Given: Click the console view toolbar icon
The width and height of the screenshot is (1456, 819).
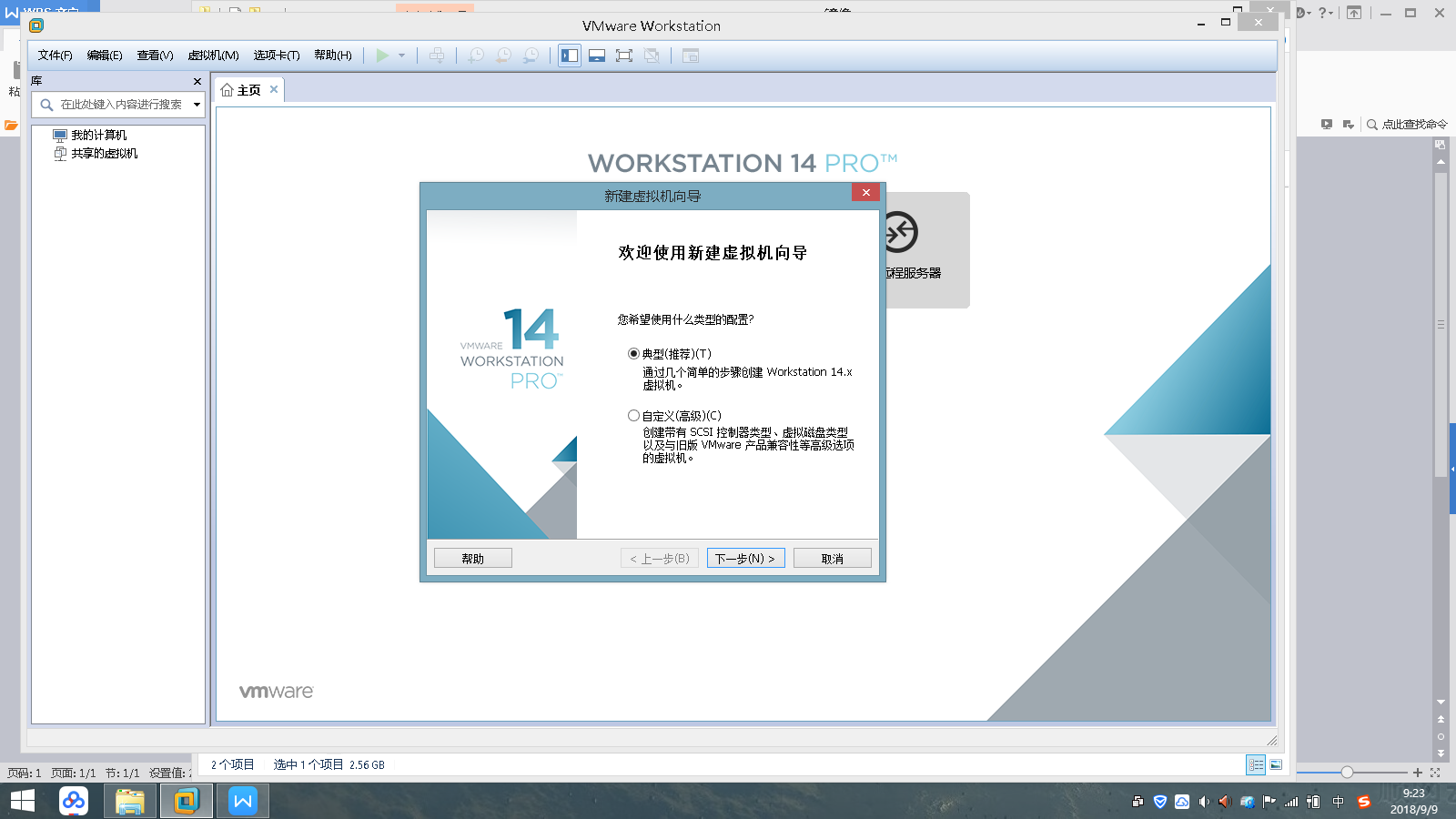Looking at the screenshot, I should click(691, 56).
